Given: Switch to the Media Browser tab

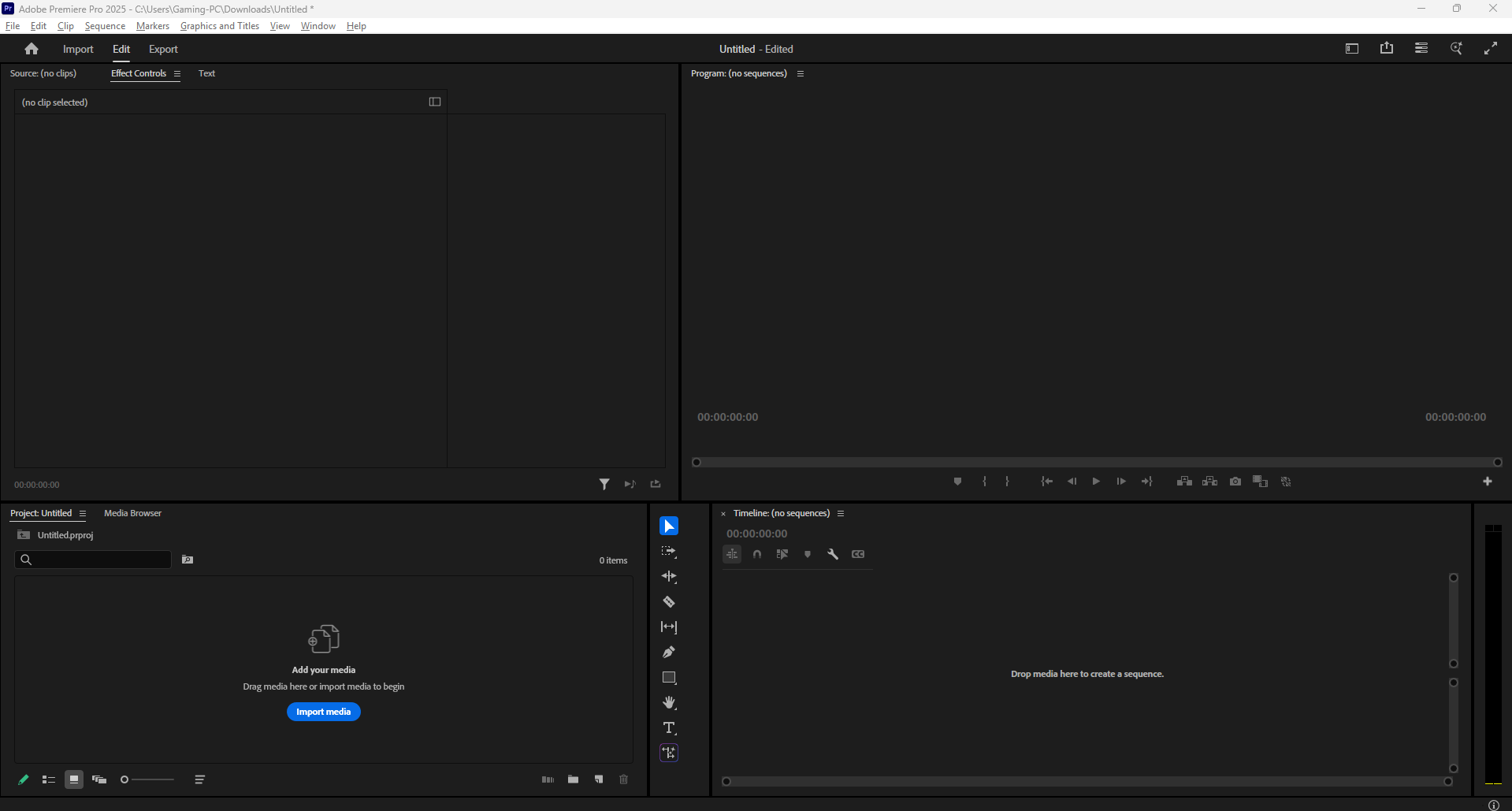Looking at the screenshot, I should [x=132, y=513].
